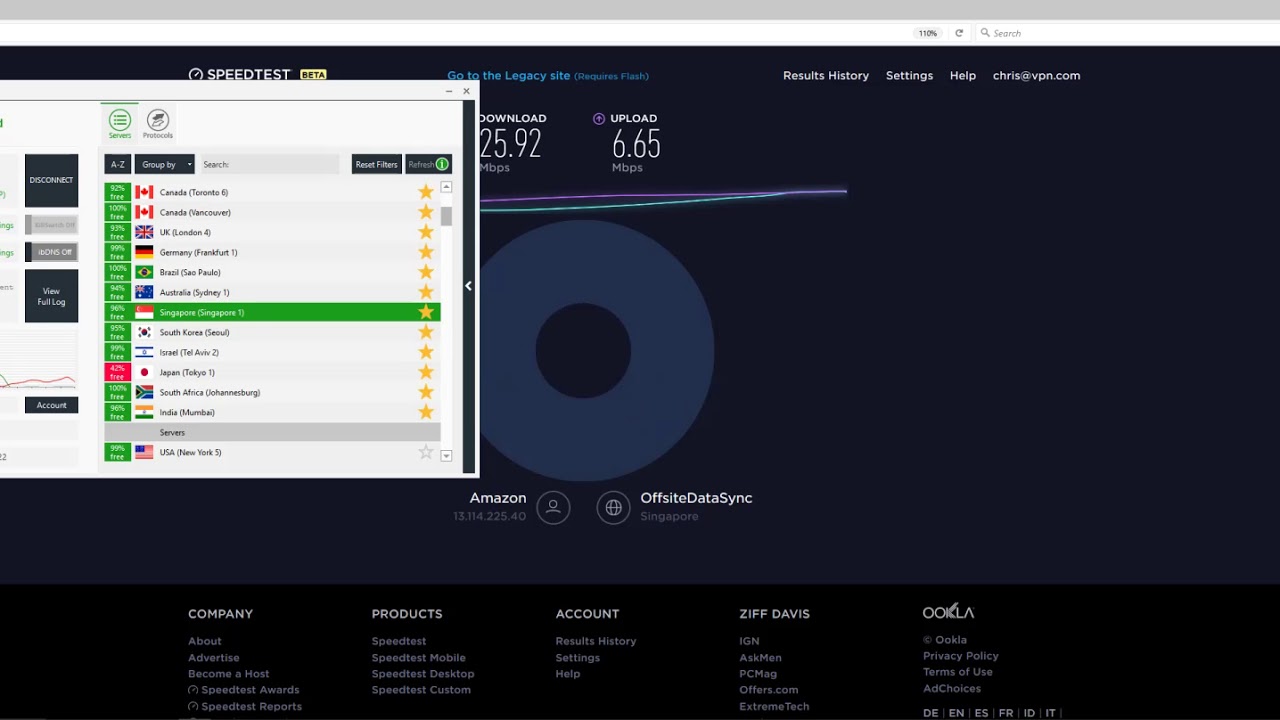Unfavorite Germany (Frankfurt 1) star
This screenshot has width=1280, height=720.
426,252
